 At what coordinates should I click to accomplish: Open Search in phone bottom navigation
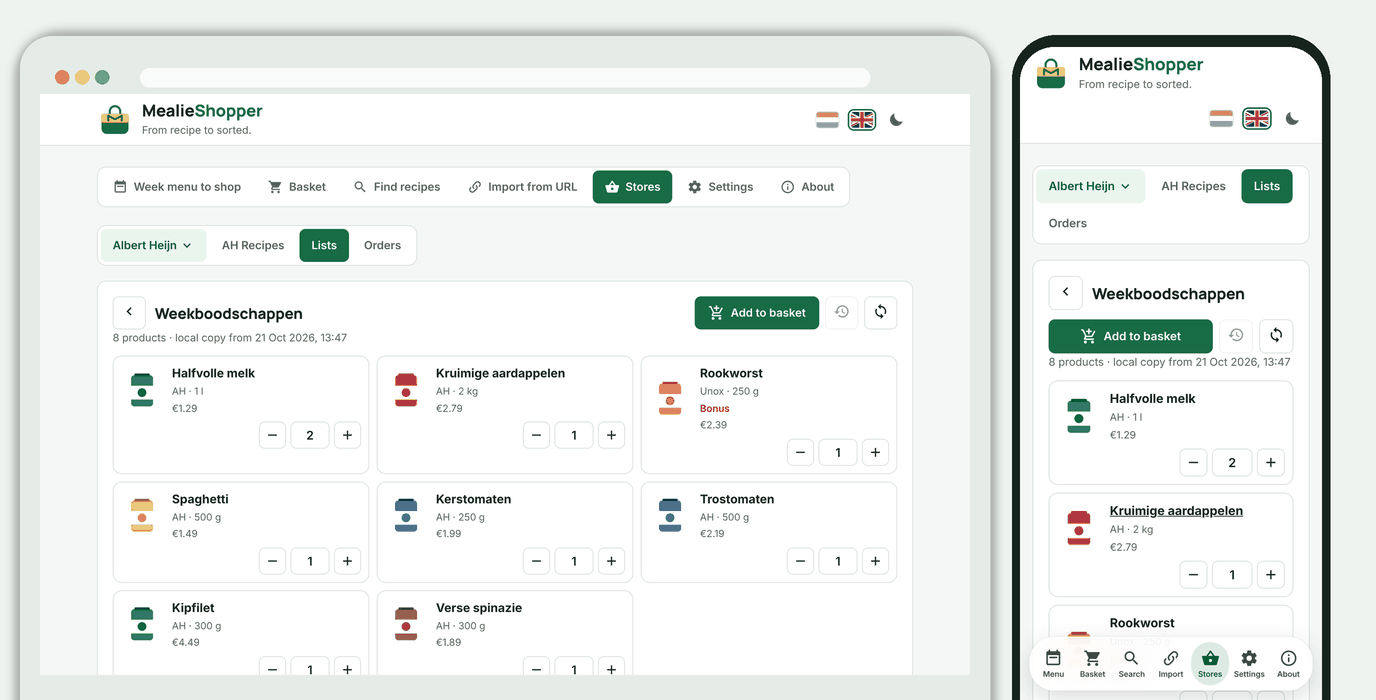[x=1131, y=664]
